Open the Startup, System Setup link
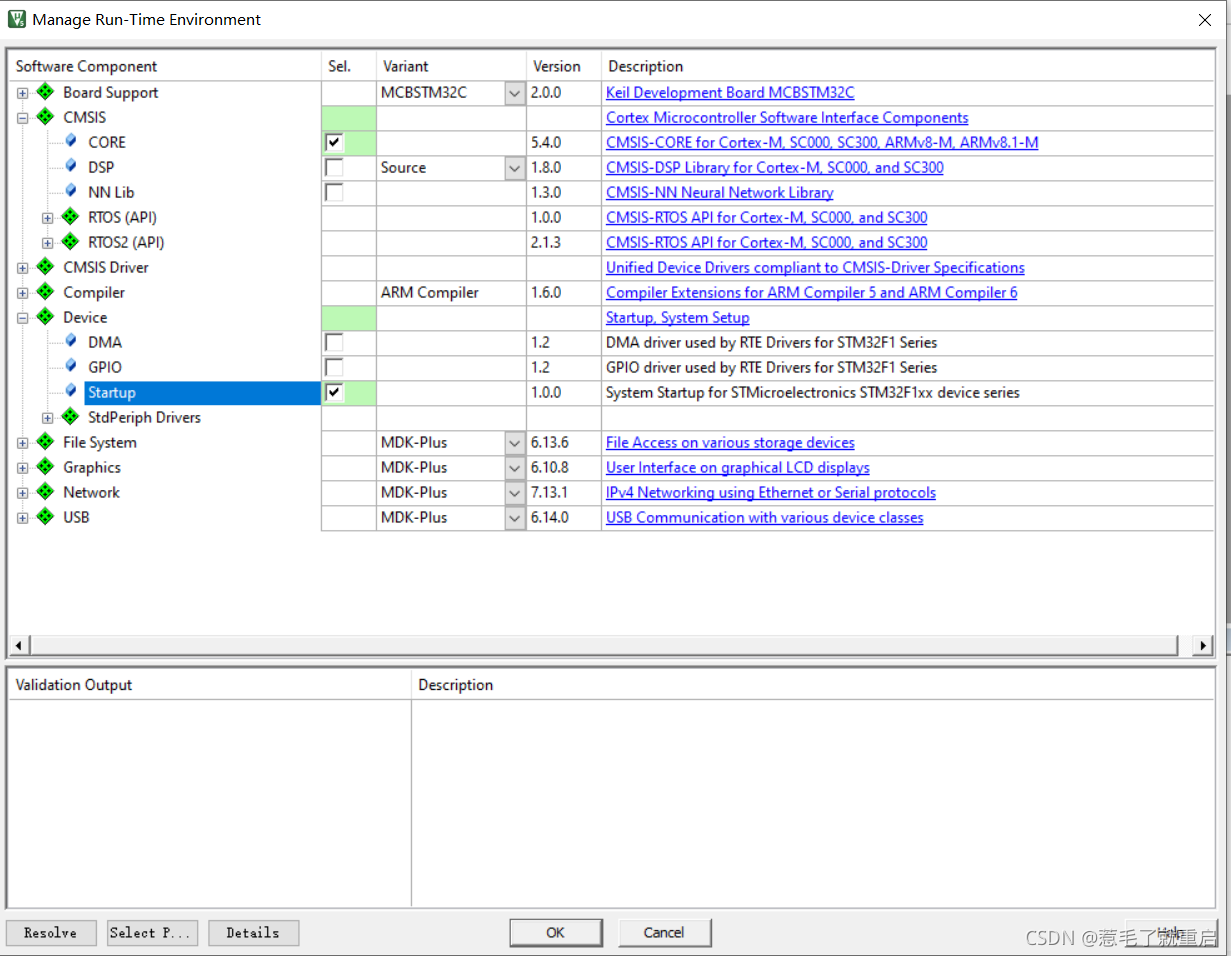The width and height of the screenshot is (1231, 956). 677,317
